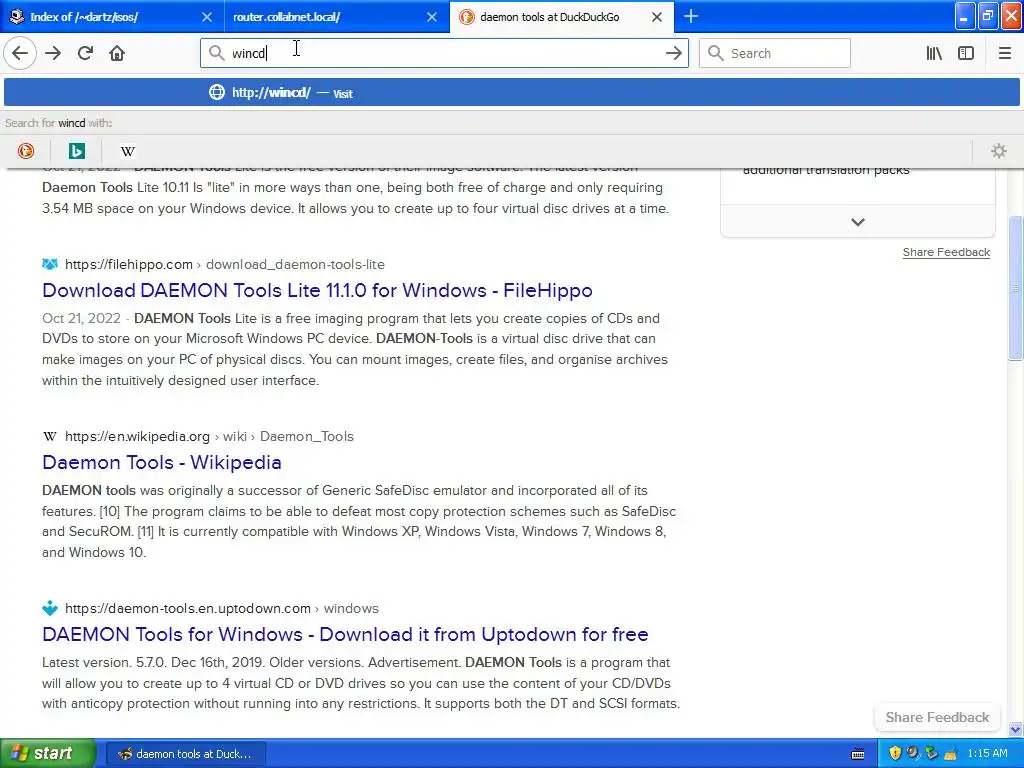This screenshot has height=768, width=1024.
Task: Switch to router.collabnet.local tab
Action: [337, 17]
